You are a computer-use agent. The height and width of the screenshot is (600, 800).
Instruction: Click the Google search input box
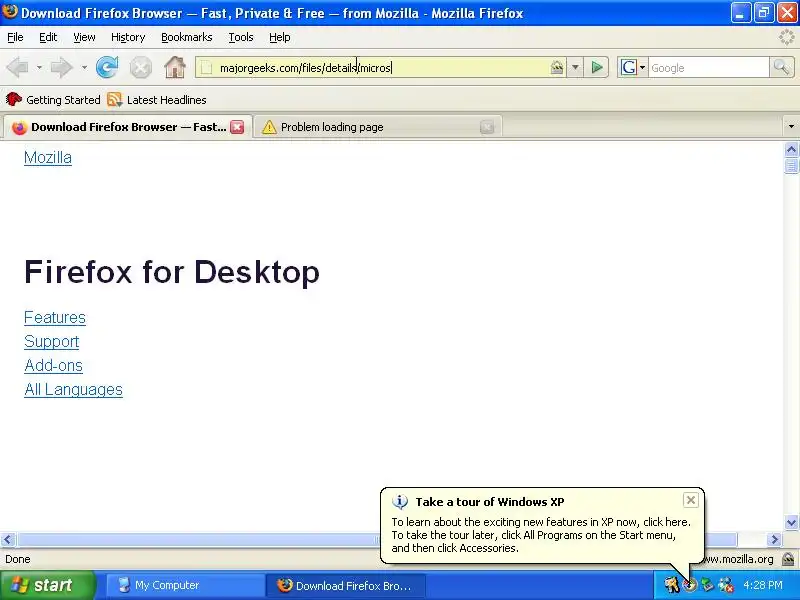(x=709, y=67)
